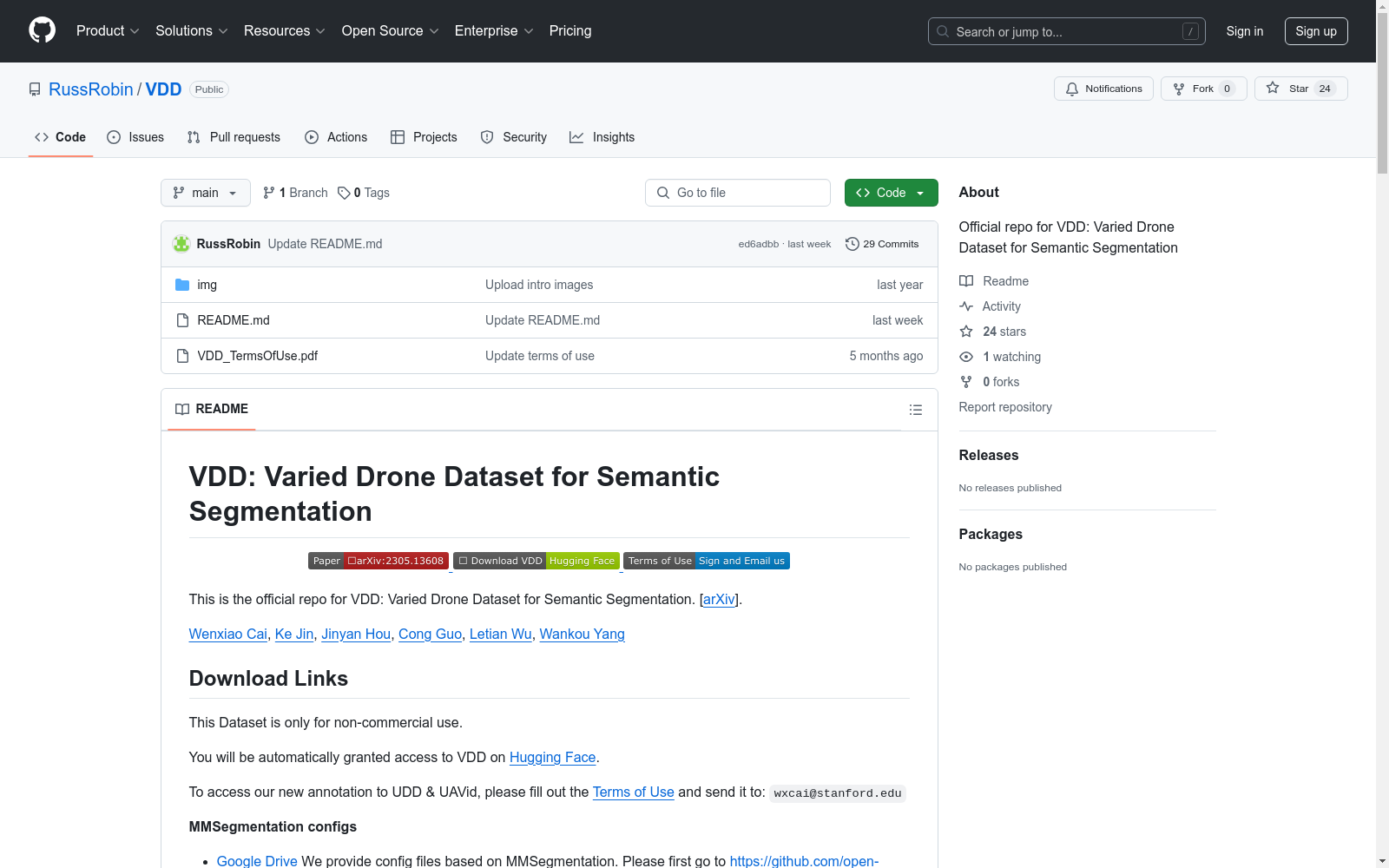Open the Enterprise dropdown
Image resolution: width=1389 pixels, height=868 pixels.
point(494,31)
